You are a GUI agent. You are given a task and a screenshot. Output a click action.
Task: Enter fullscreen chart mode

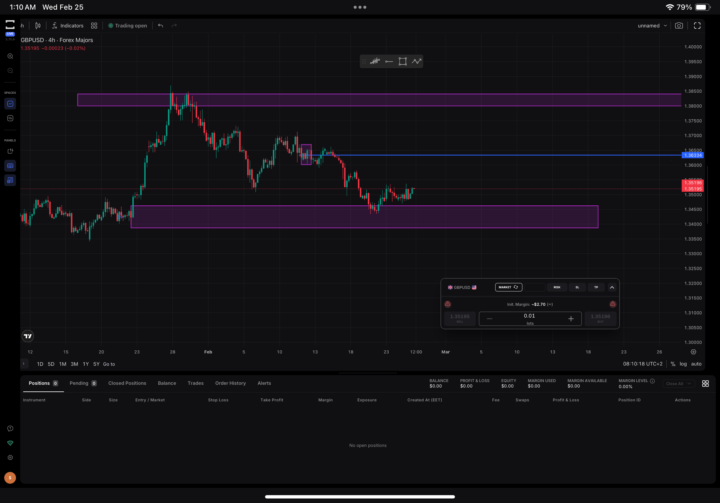pos(697,26)
